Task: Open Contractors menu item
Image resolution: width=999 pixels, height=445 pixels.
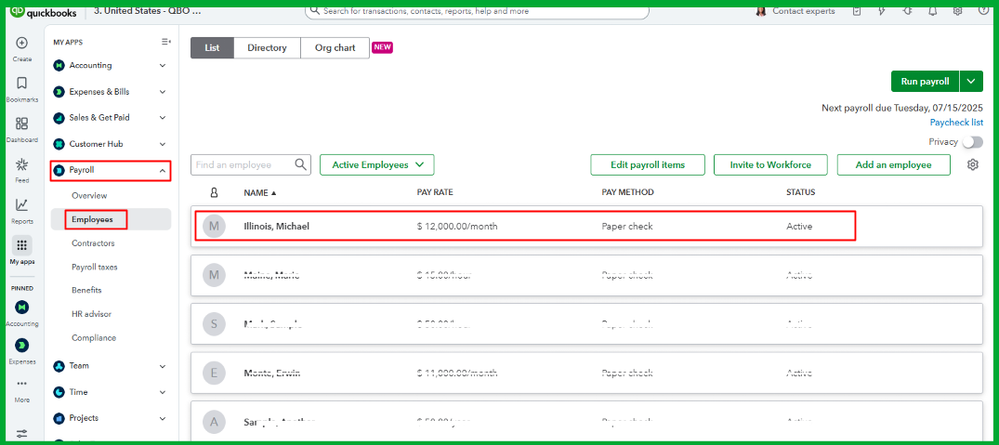Action: click(x=93, y=244)
